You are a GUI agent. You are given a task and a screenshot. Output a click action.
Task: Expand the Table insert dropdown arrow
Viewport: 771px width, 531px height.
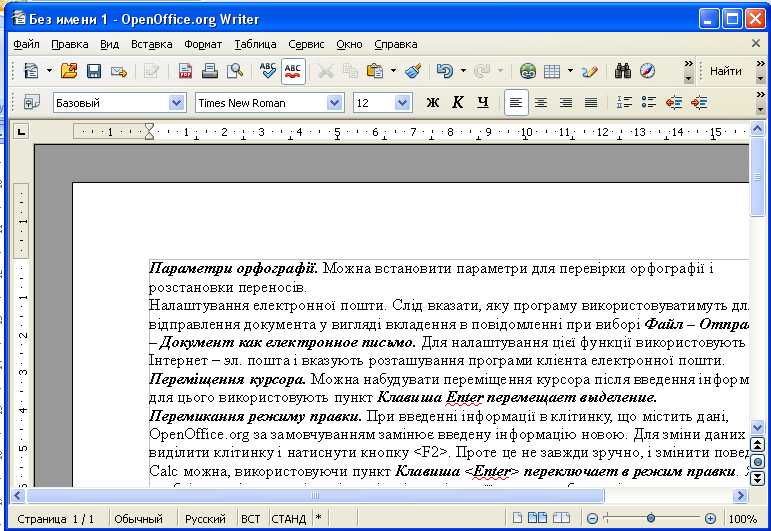pos(570,71)
